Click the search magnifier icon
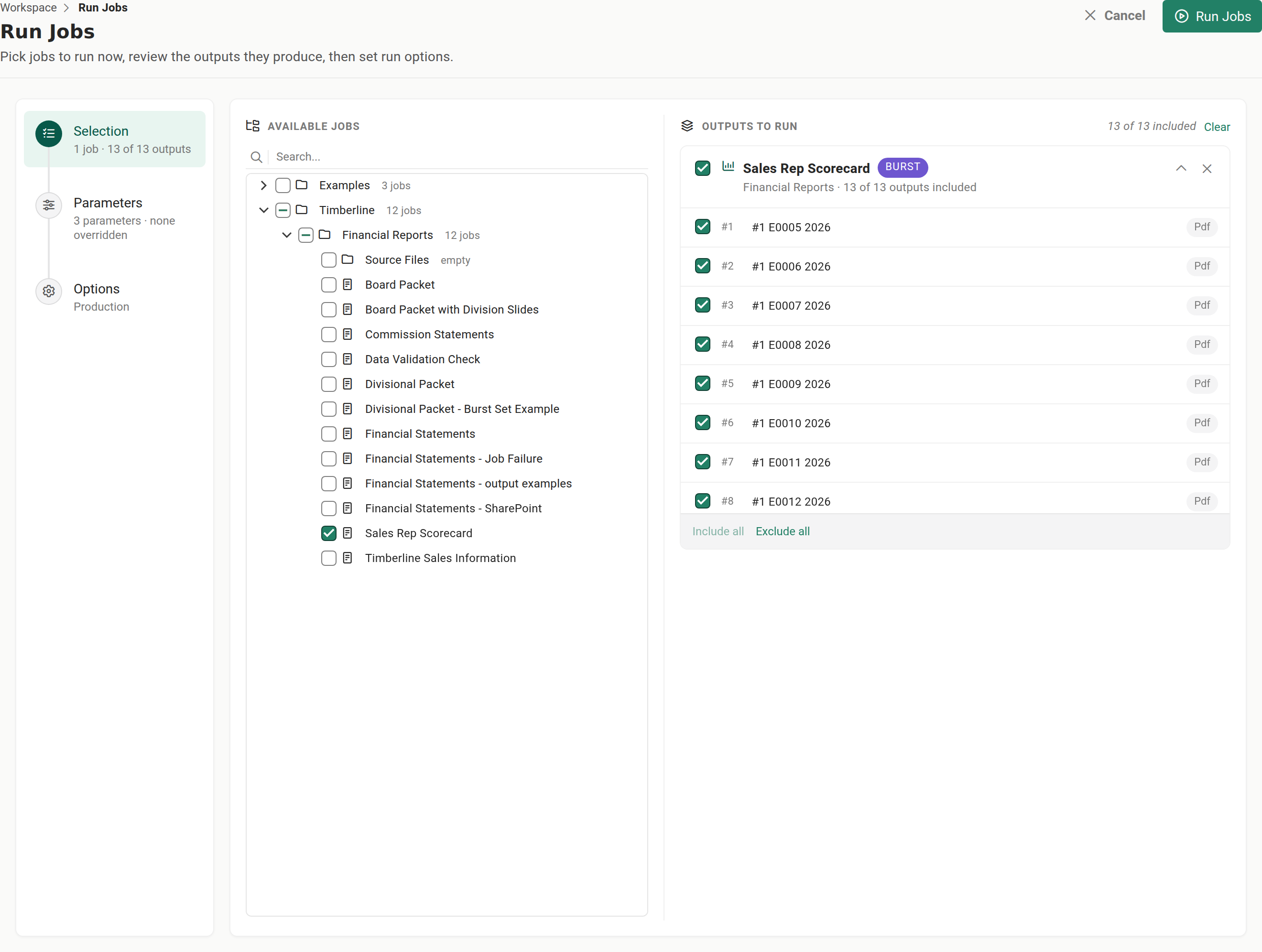The width and height of the screenshot is (1262, 952). pyautogui.click(x=257, y=157)
